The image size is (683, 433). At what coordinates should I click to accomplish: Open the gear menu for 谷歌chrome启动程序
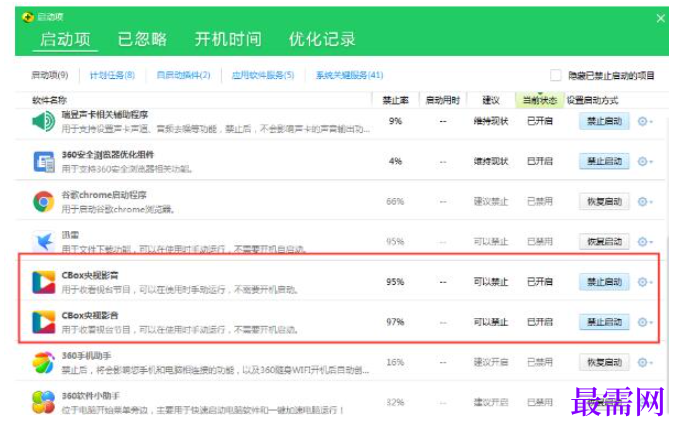click(645, 202)
